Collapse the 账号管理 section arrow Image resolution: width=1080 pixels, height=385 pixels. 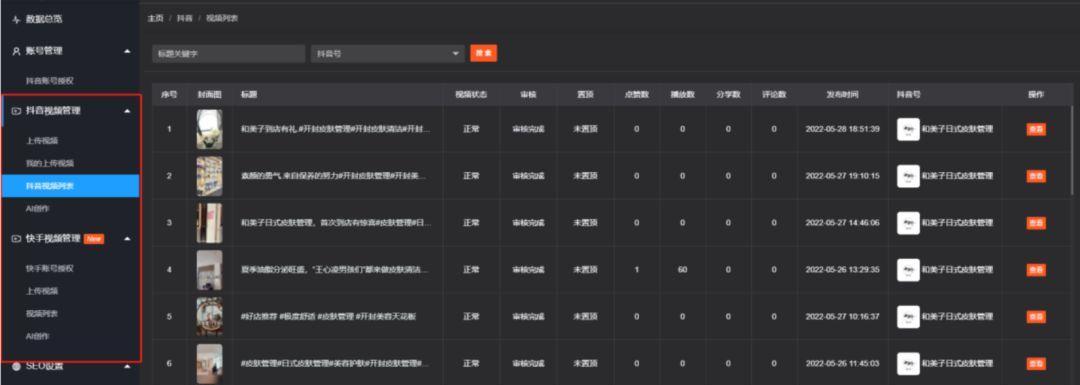pos(127,51)
